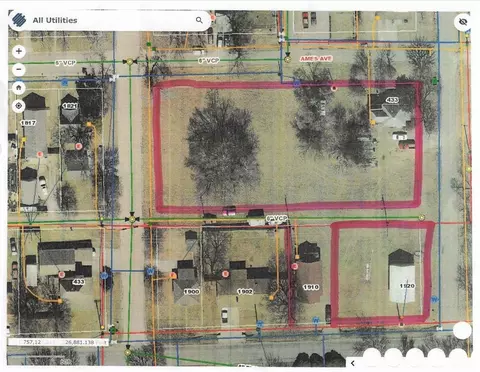This screenshot has height=372, width=480.
Task: Zoom out with the minus button
Action: tap(19, 70)
